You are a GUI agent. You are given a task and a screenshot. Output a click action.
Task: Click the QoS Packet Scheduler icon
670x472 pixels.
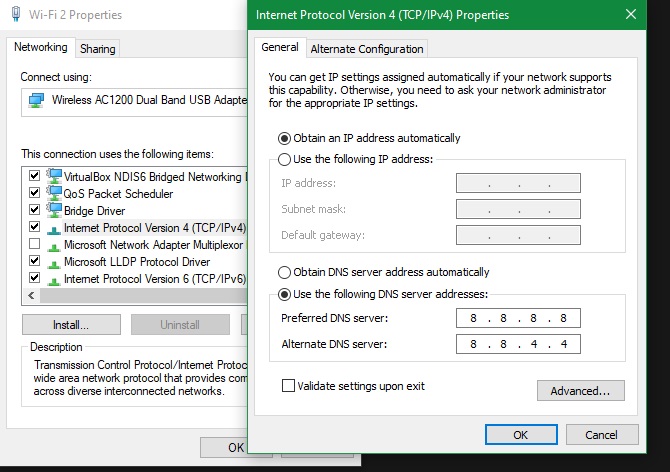[54, 193]
